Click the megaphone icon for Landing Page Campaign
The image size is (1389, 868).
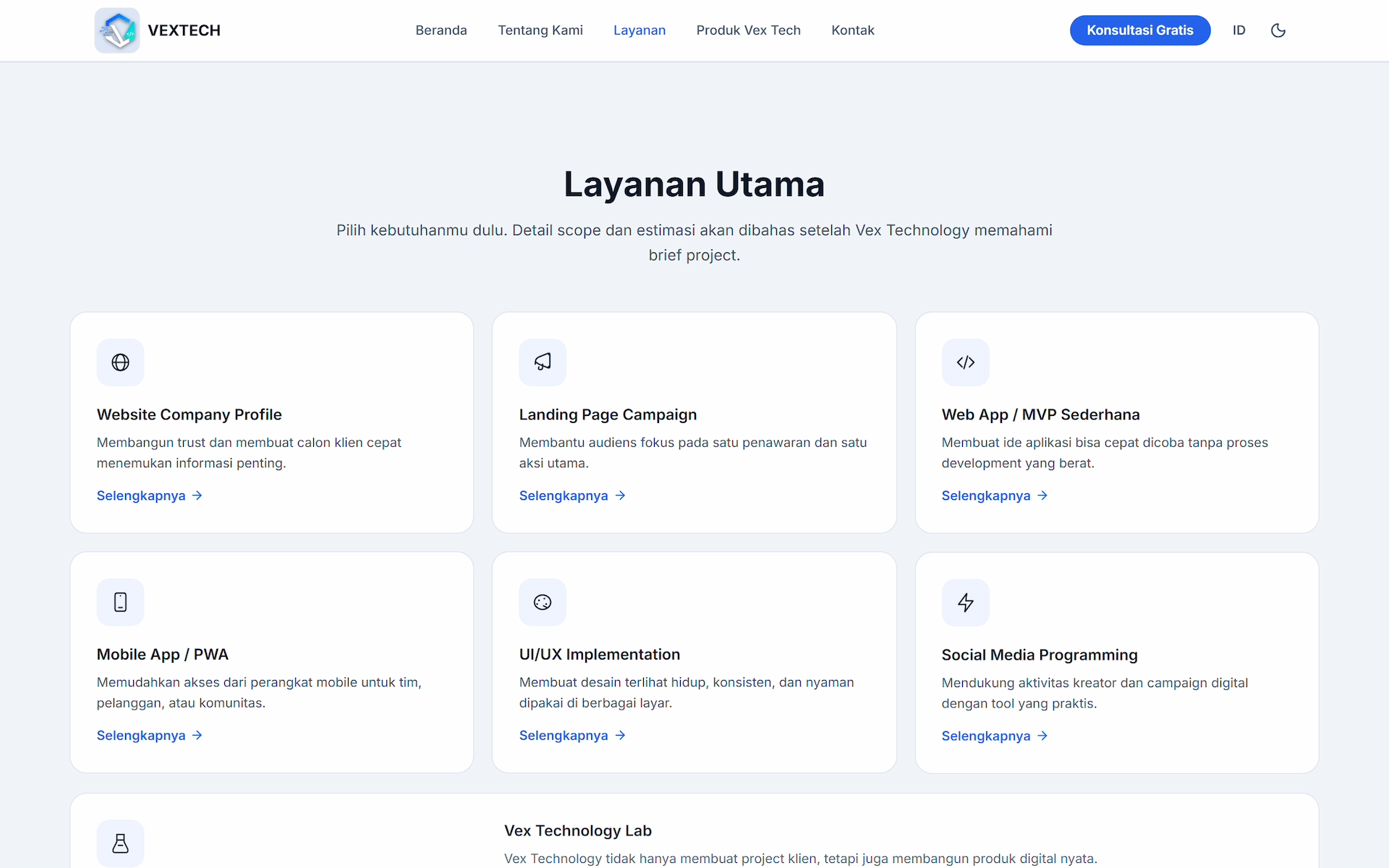[543, 362]
